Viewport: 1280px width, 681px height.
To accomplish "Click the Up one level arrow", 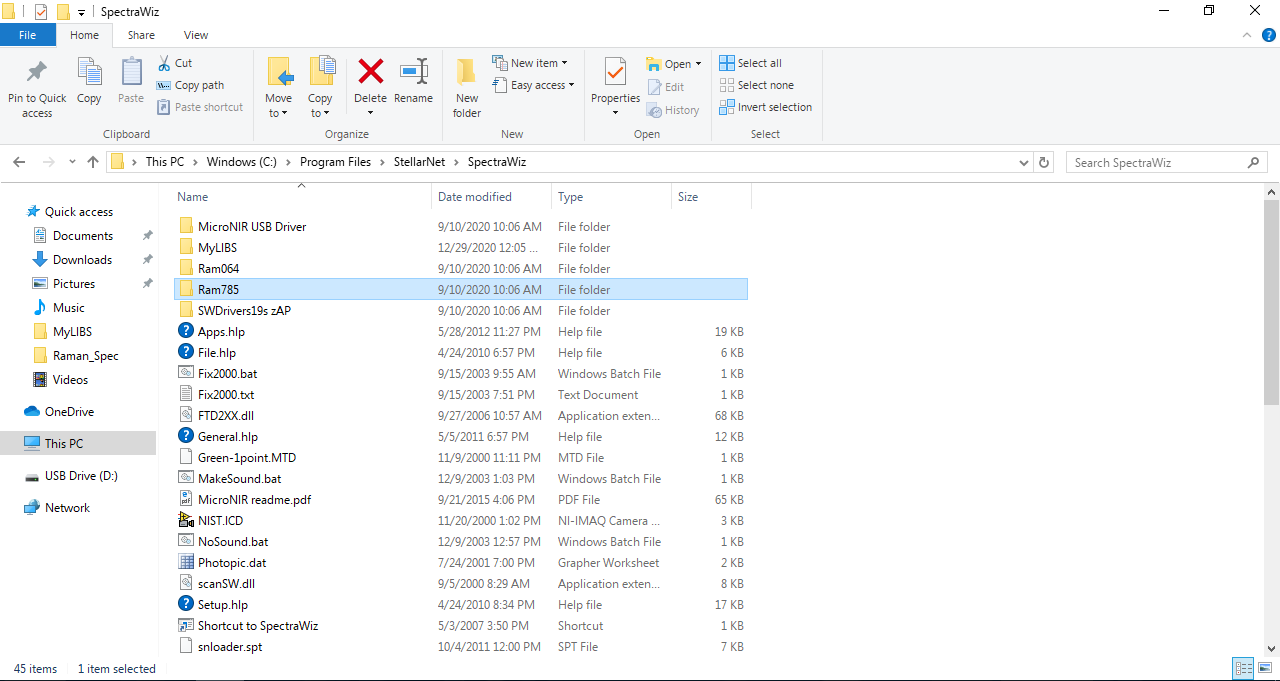I will click(93, 162).
